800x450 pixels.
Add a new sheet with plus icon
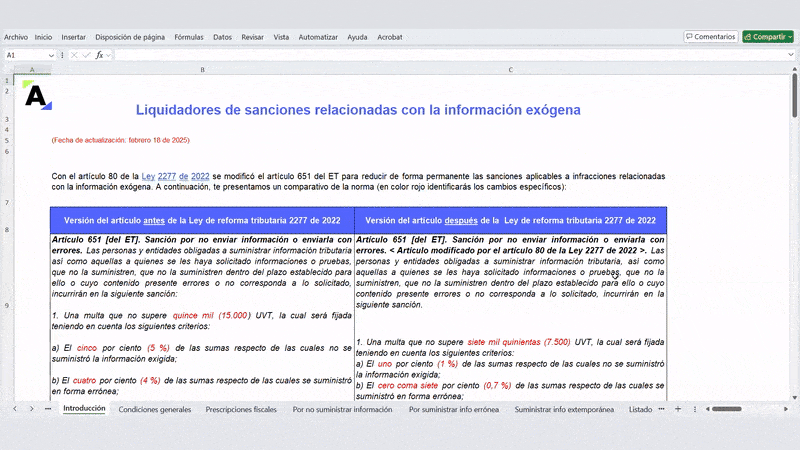click(678, 409)
